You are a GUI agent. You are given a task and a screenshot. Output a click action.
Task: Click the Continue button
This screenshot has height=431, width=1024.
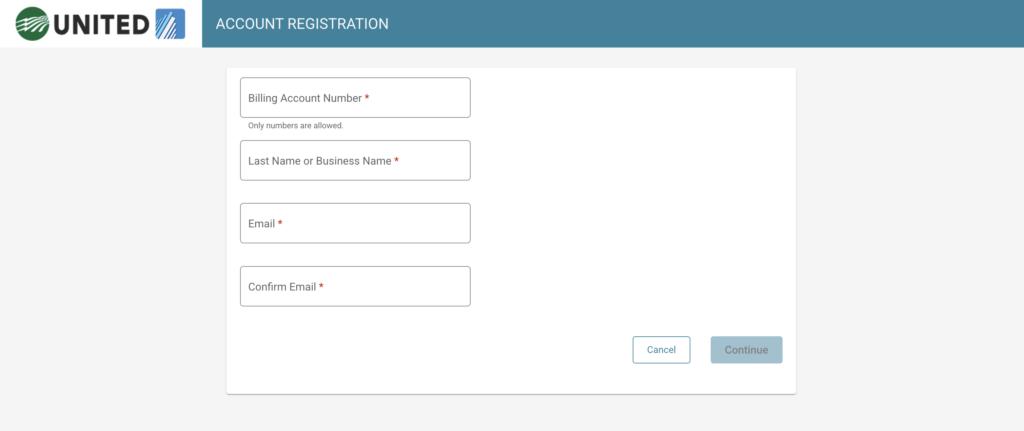click(746, 350)
